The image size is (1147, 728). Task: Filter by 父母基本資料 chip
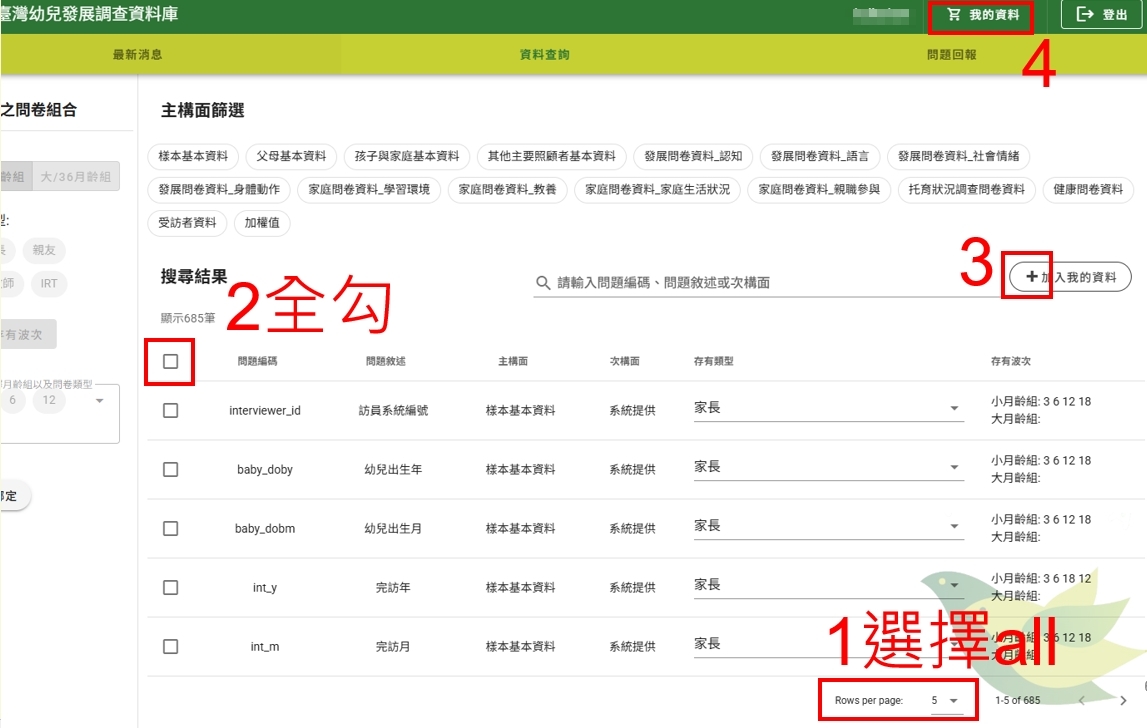291,156
